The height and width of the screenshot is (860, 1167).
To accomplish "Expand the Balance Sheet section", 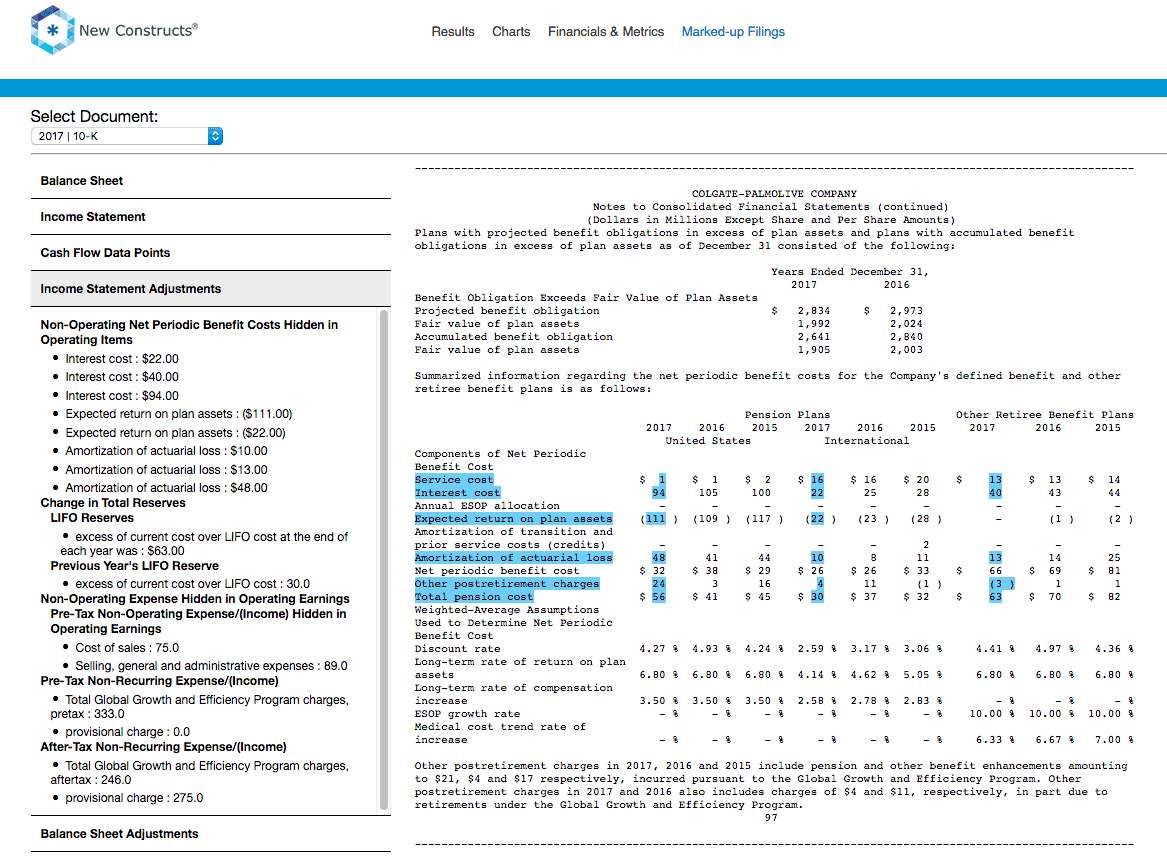I will pyautogui.click(x=211, y=181).
